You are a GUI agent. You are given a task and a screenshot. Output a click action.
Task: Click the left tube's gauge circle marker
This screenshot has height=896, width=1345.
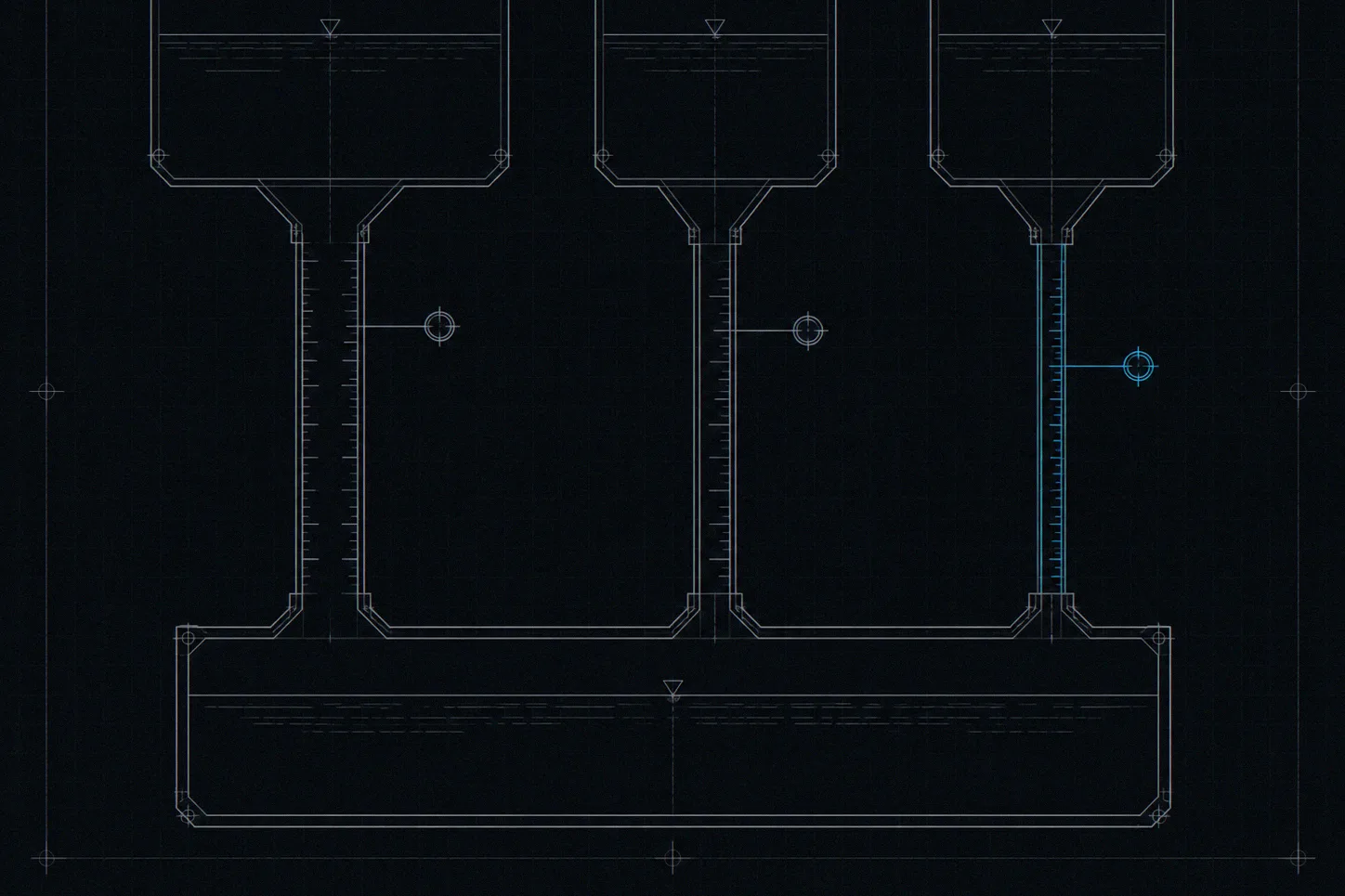[439, 327]
